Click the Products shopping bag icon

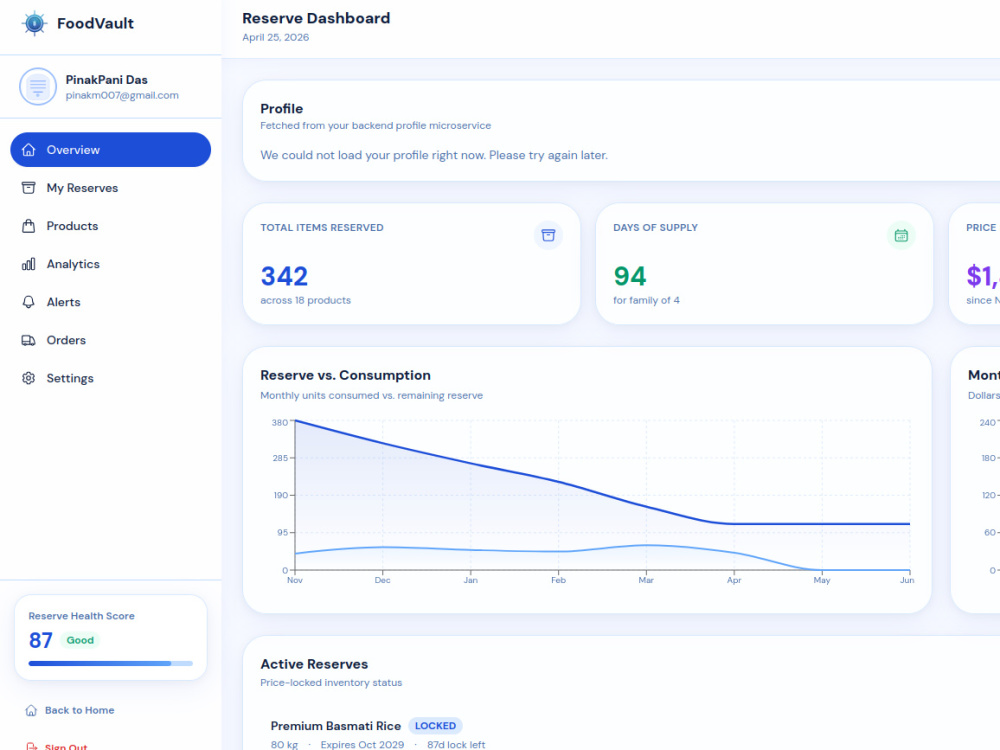[x=29, y=226]
